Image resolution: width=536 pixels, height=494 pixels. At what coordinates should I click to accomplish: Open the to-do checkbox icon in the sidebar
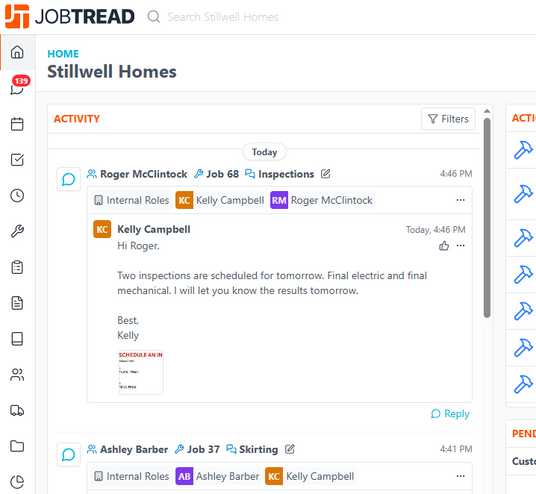[17, 160]
